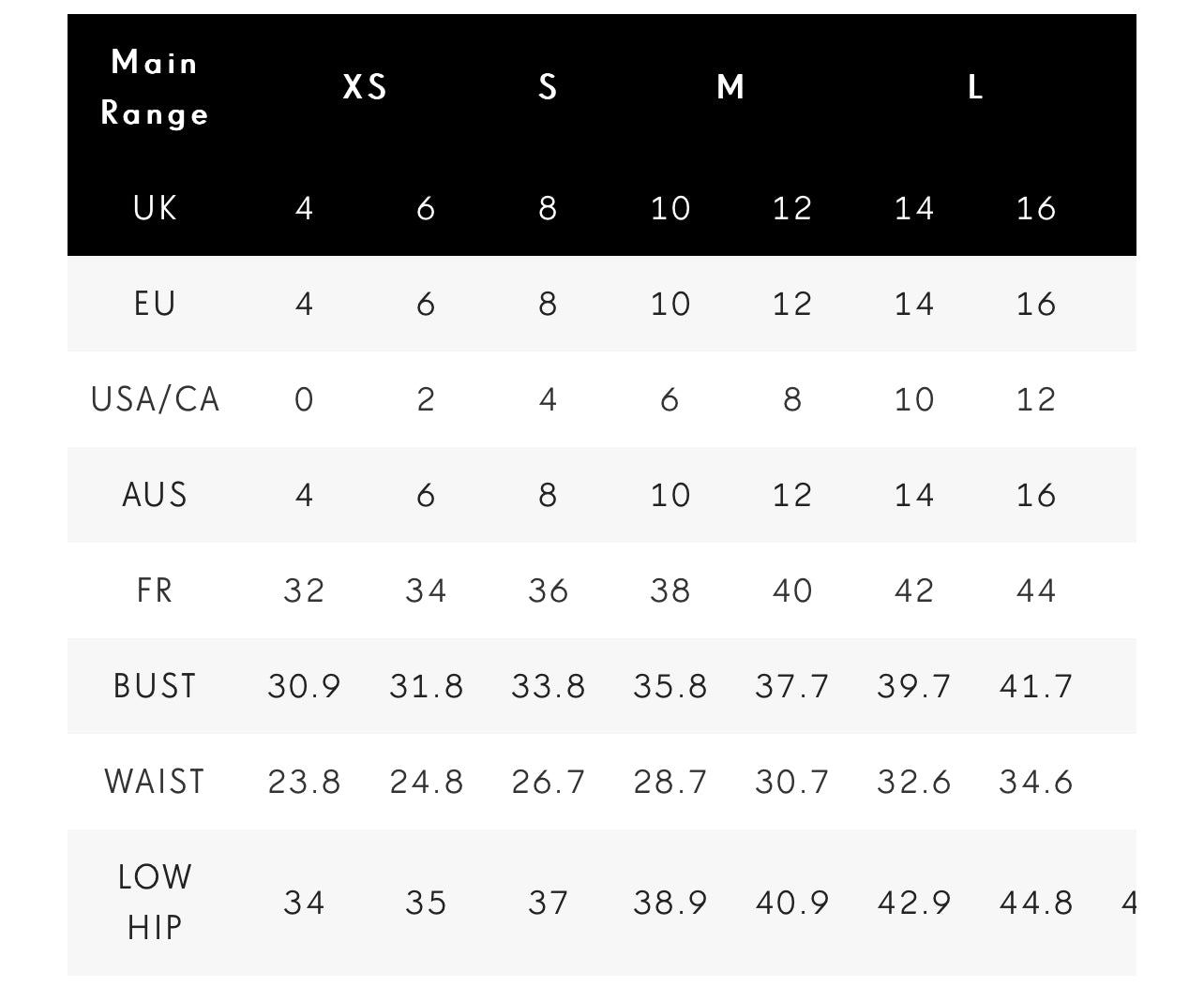Select the AUS row label

click(155, 495)
